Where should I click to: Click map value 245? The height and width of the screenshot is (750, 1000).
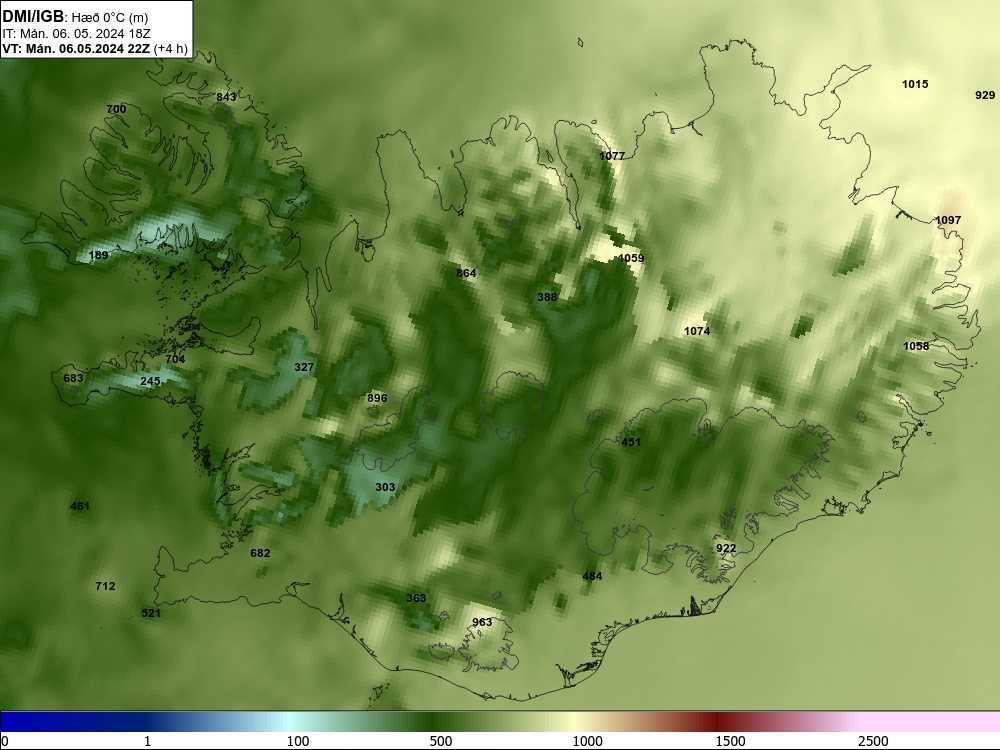[151, 381]
